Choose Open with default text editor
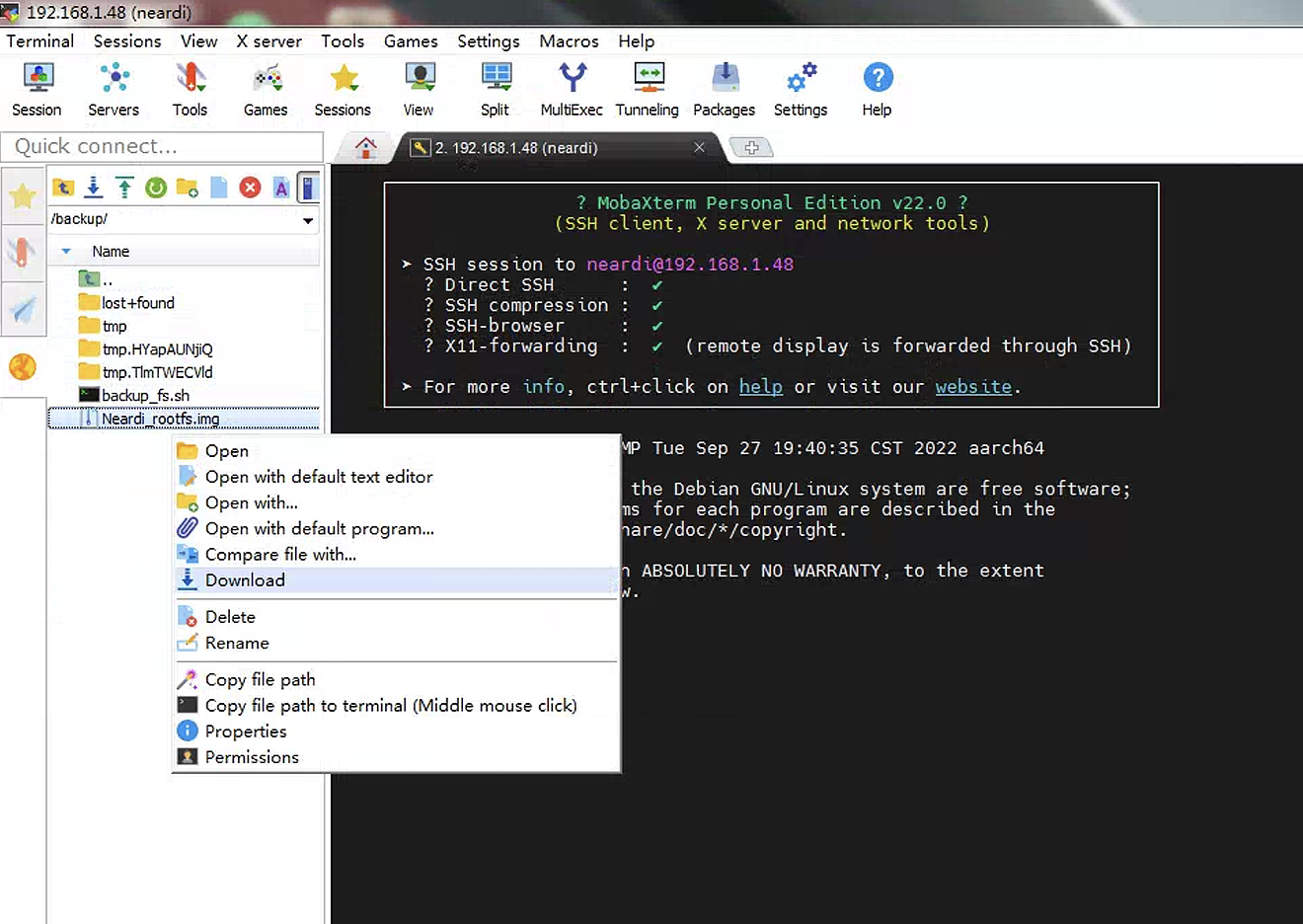Screen dimensions: 1303x924 pyautogui.click(x=396, y=477)
